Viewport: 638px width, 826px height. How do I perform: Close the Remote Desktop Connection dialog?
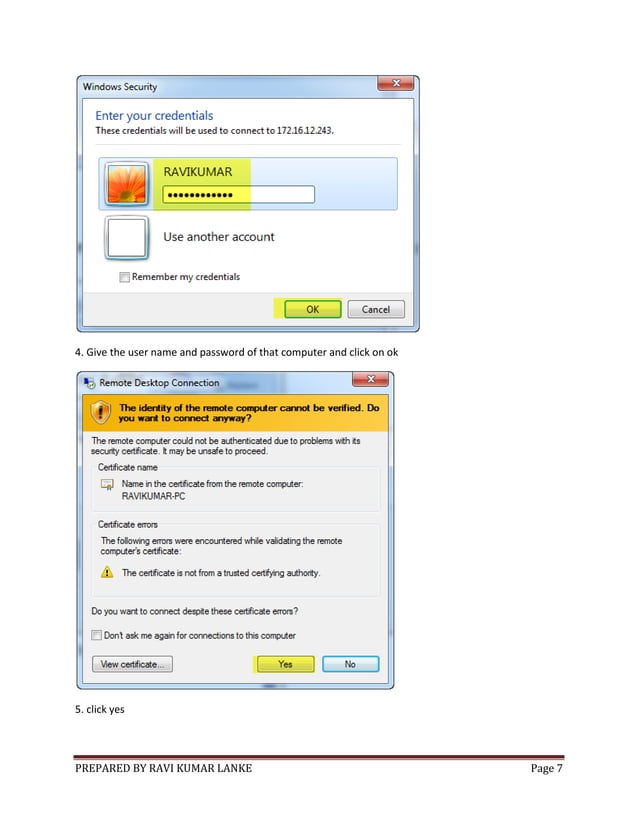[370, 379]
